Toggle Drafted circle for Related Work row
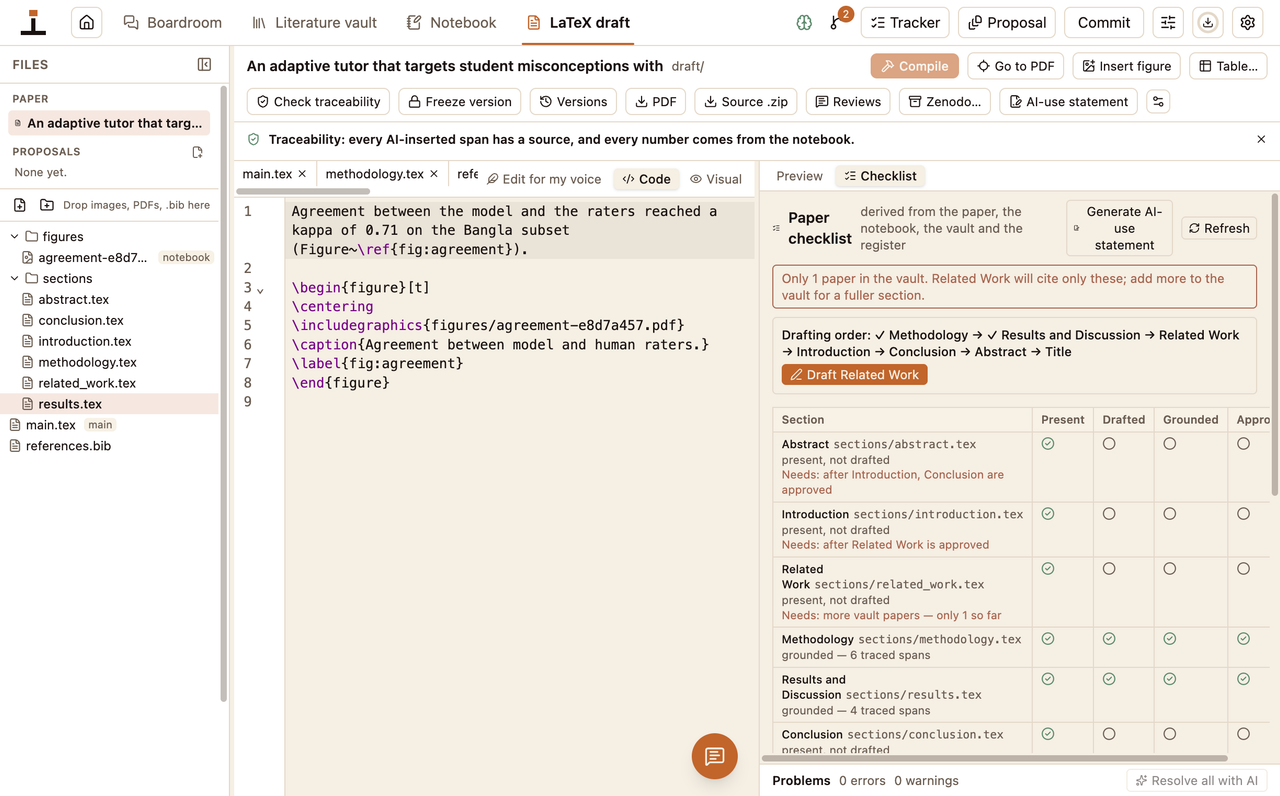This screenshot has width=1280, height=796. click(x=1109, y=568)
